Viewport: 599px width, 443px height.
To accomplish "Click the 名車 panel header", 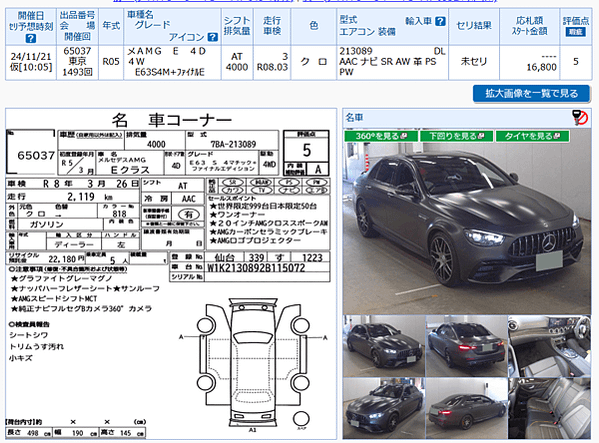I will (467, 118).
